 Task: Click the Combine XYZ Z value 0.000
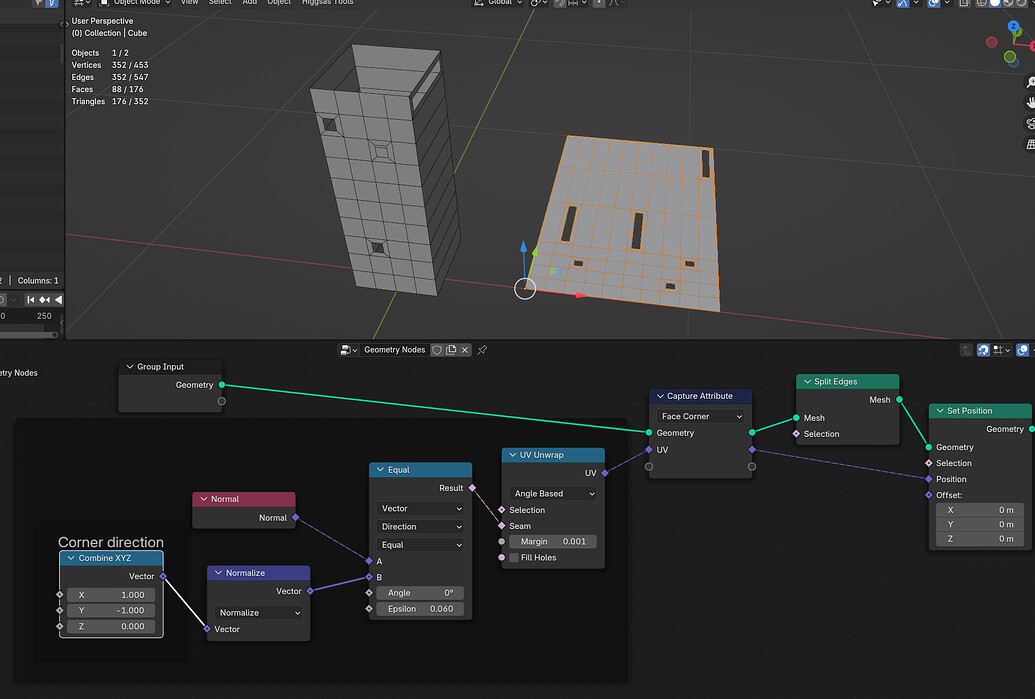pyautogui.click(x=111, y=626)
